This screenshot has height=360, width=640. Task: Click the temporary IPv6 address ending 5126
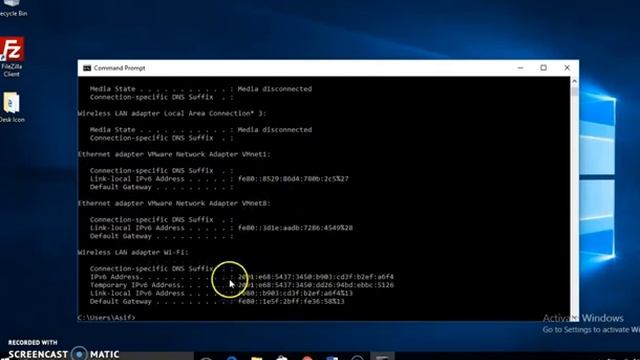[316, 285]
